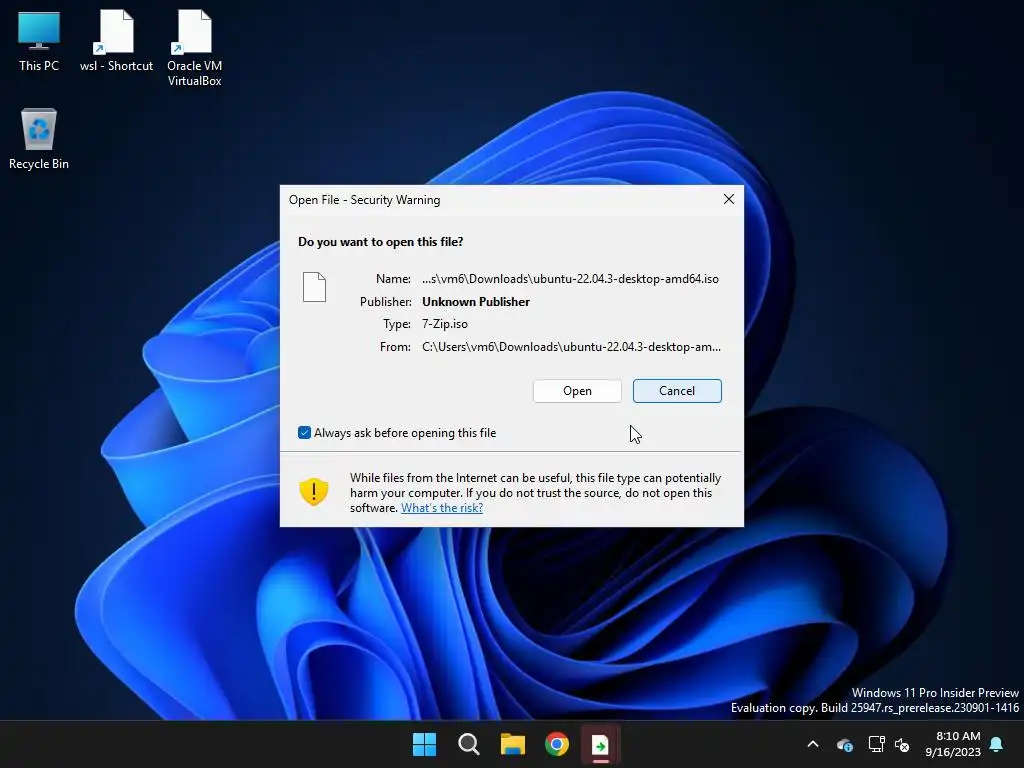Select the wsl - Shortcut desktop icon

(x=116, y=41)
